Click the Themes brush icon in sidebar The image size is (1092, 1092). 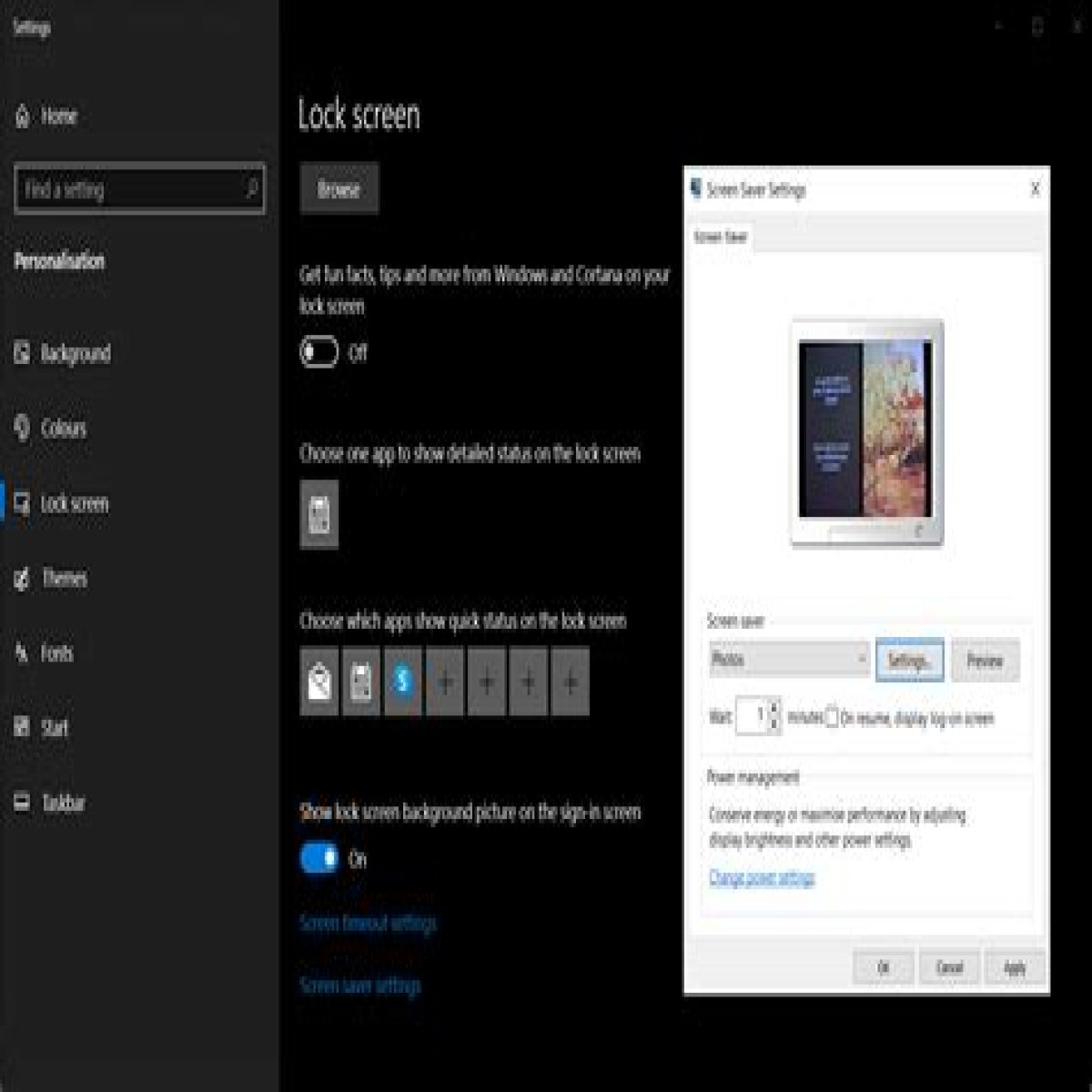pos(22,578)
